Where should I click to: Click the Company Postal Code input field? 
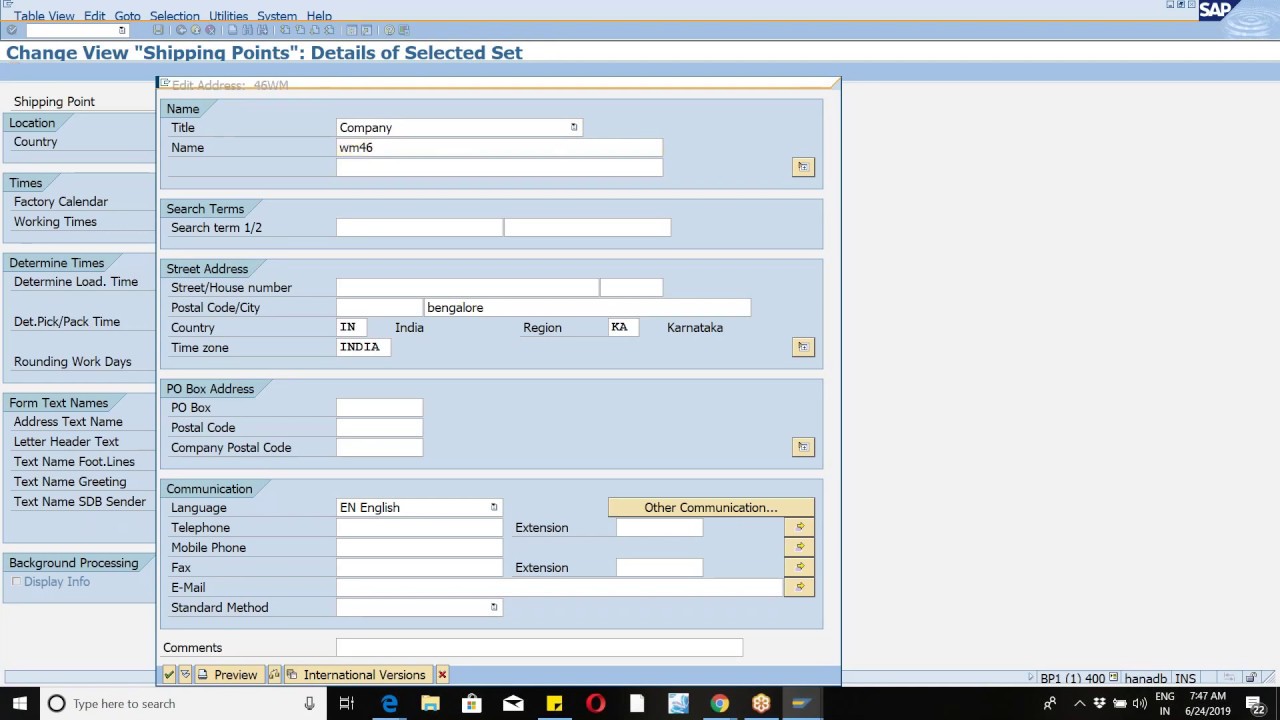[x=379, y=447]
